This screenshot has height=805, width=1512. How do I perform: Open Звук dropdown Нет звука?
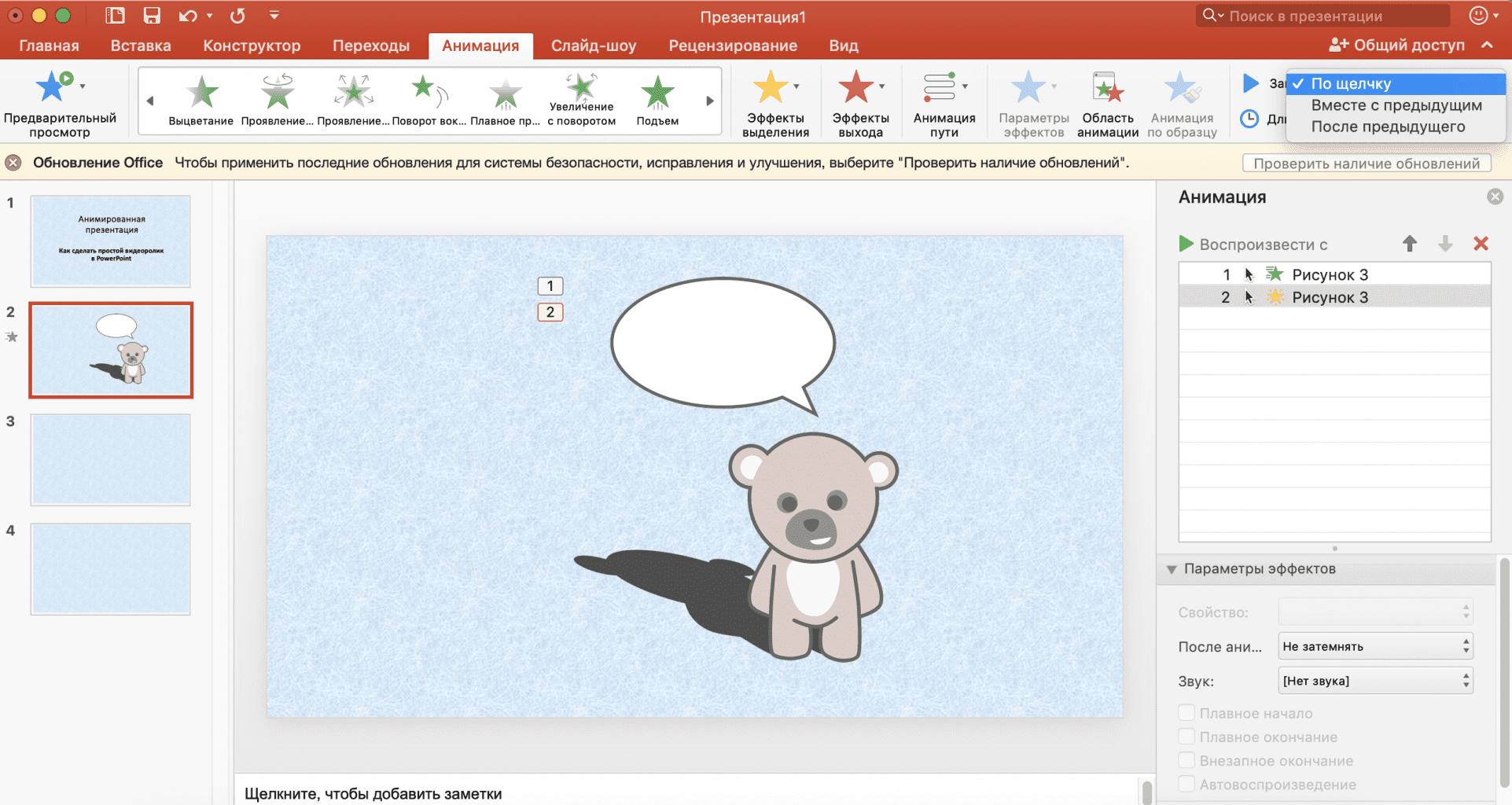(x=1375, y=681)
